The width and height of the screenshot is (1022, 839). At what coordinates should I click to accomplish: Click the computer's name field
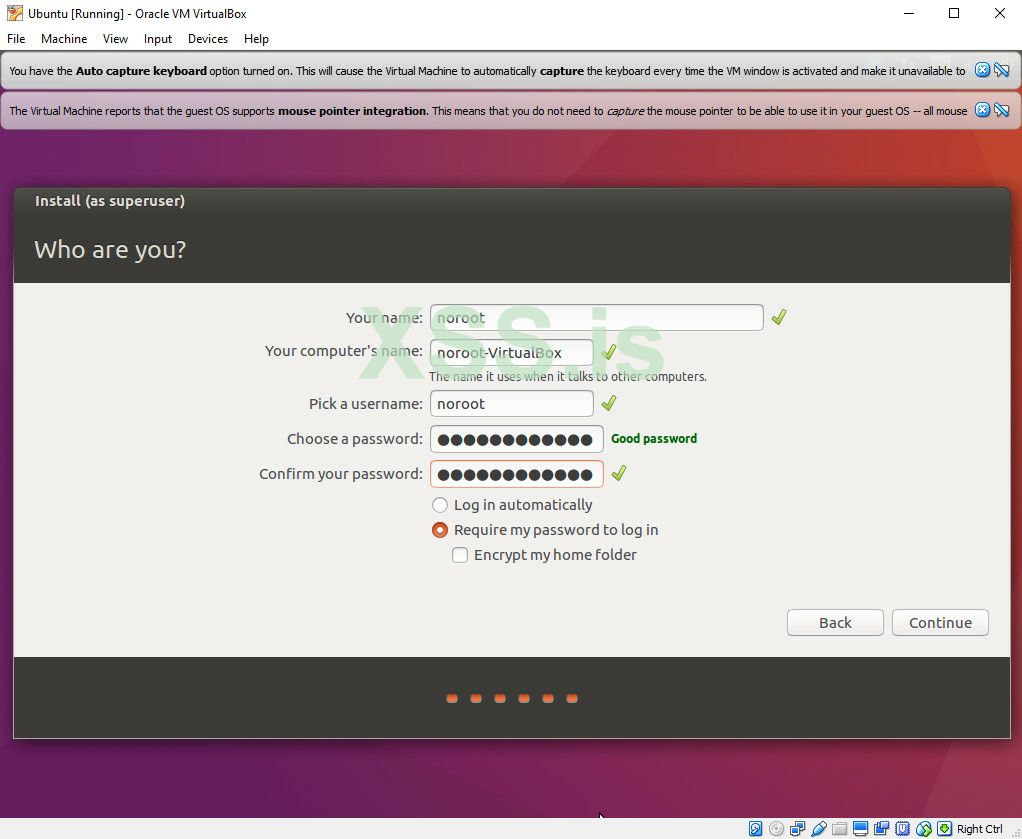(512, 353)
